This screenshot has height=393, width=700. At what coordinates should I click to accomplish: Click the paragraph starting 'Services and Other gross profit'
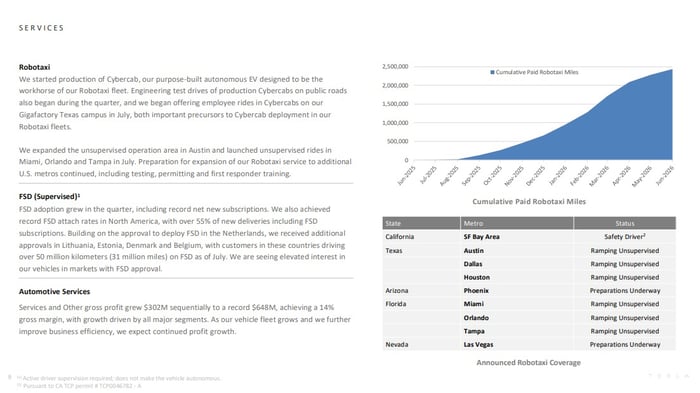click(184, 319)
